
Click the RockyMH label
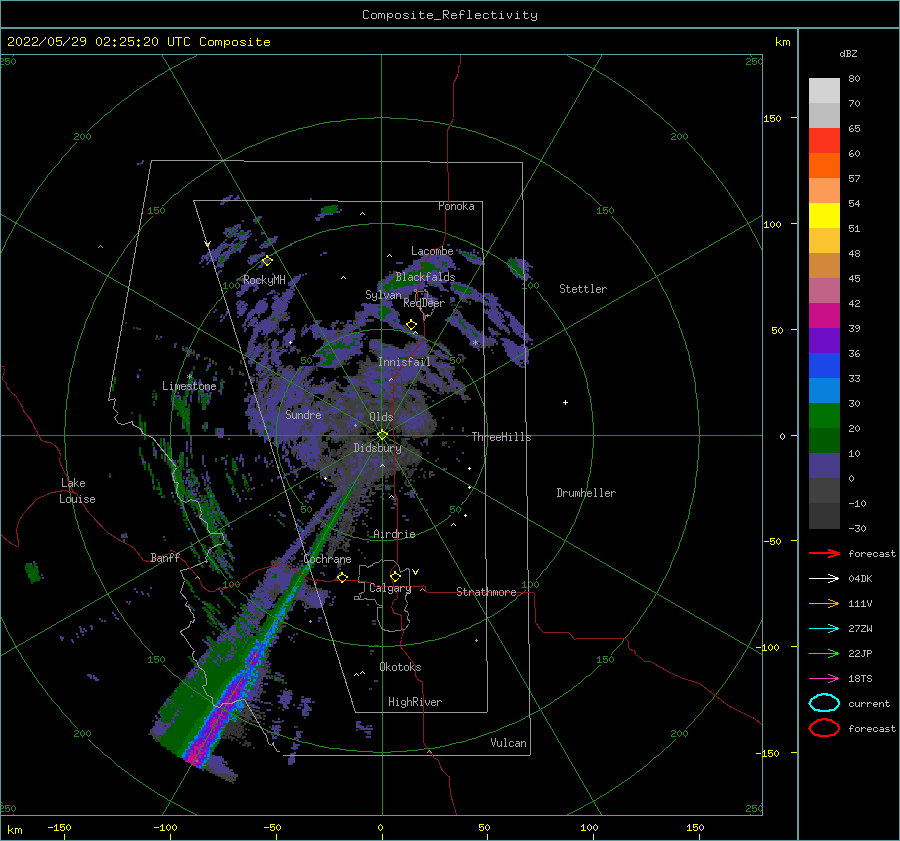coord(264,280)
